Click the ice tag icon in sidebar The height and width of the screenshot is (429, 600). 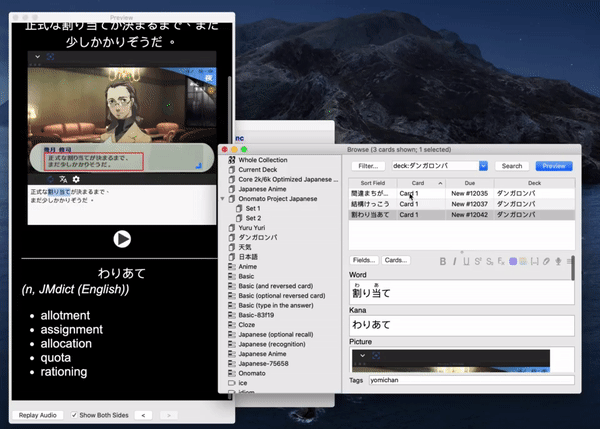click(x=232, y=383)
